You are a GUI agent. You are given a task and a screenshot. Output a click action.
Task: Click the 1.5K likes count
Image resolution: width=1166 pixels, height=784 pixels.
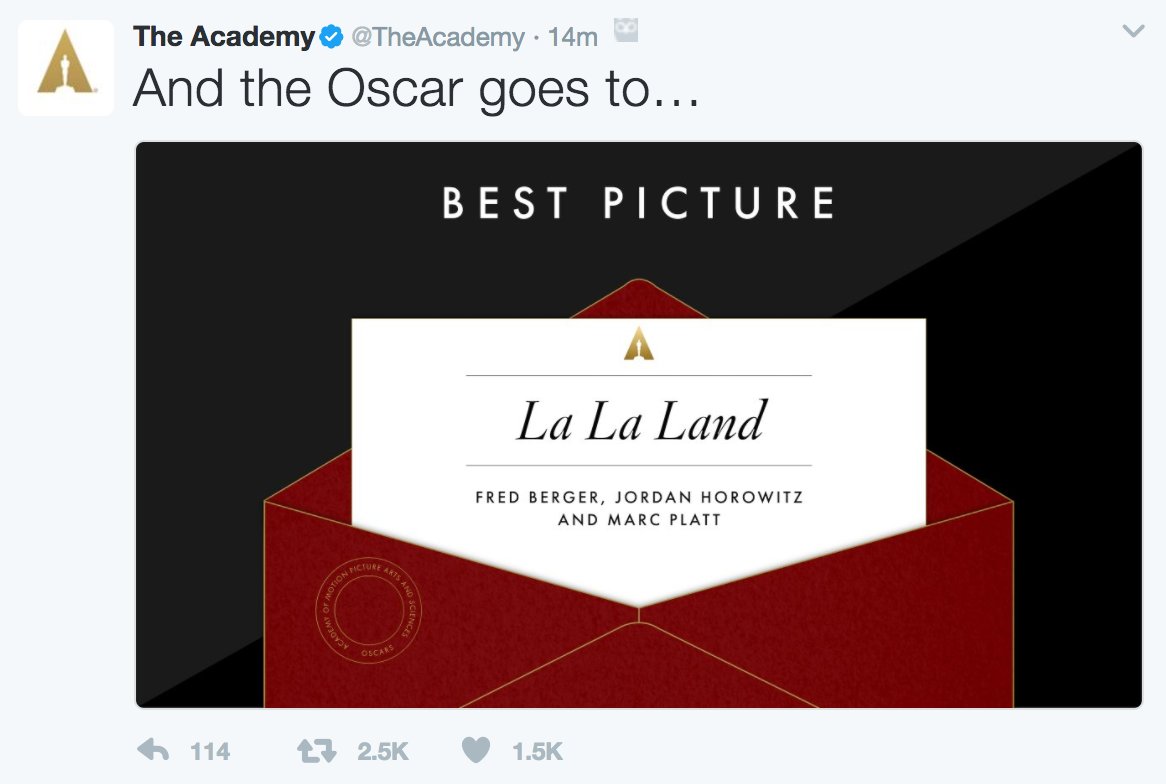538,751
